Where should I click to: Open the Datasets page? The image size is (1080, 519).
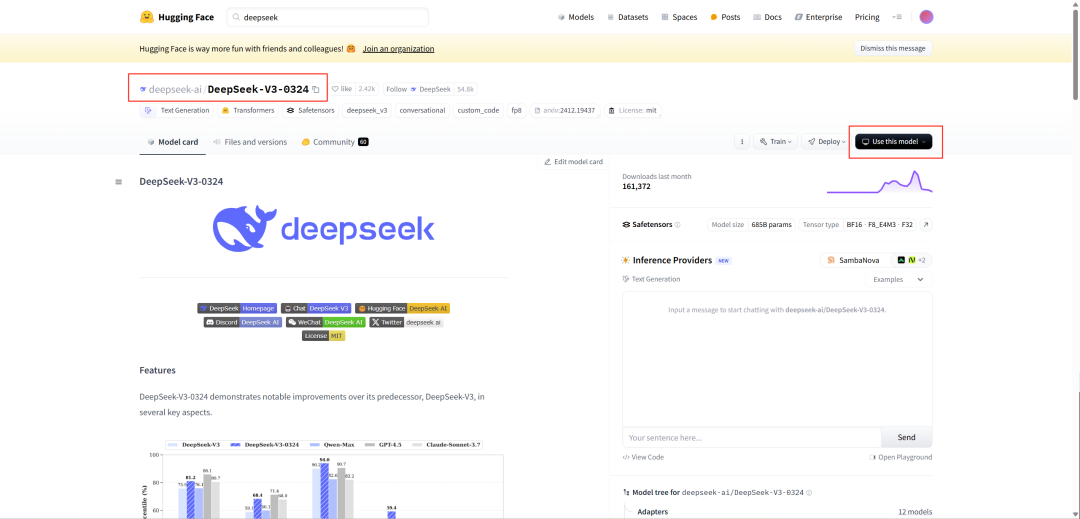click(x=627, y=17)
